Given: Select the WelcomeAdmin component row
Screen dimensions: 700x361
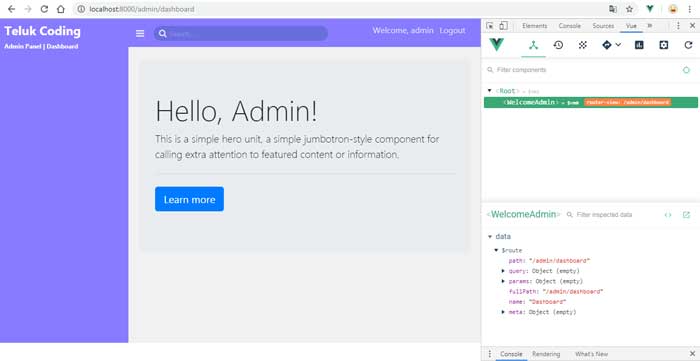Looking at the screenshot, I should 591,102.
